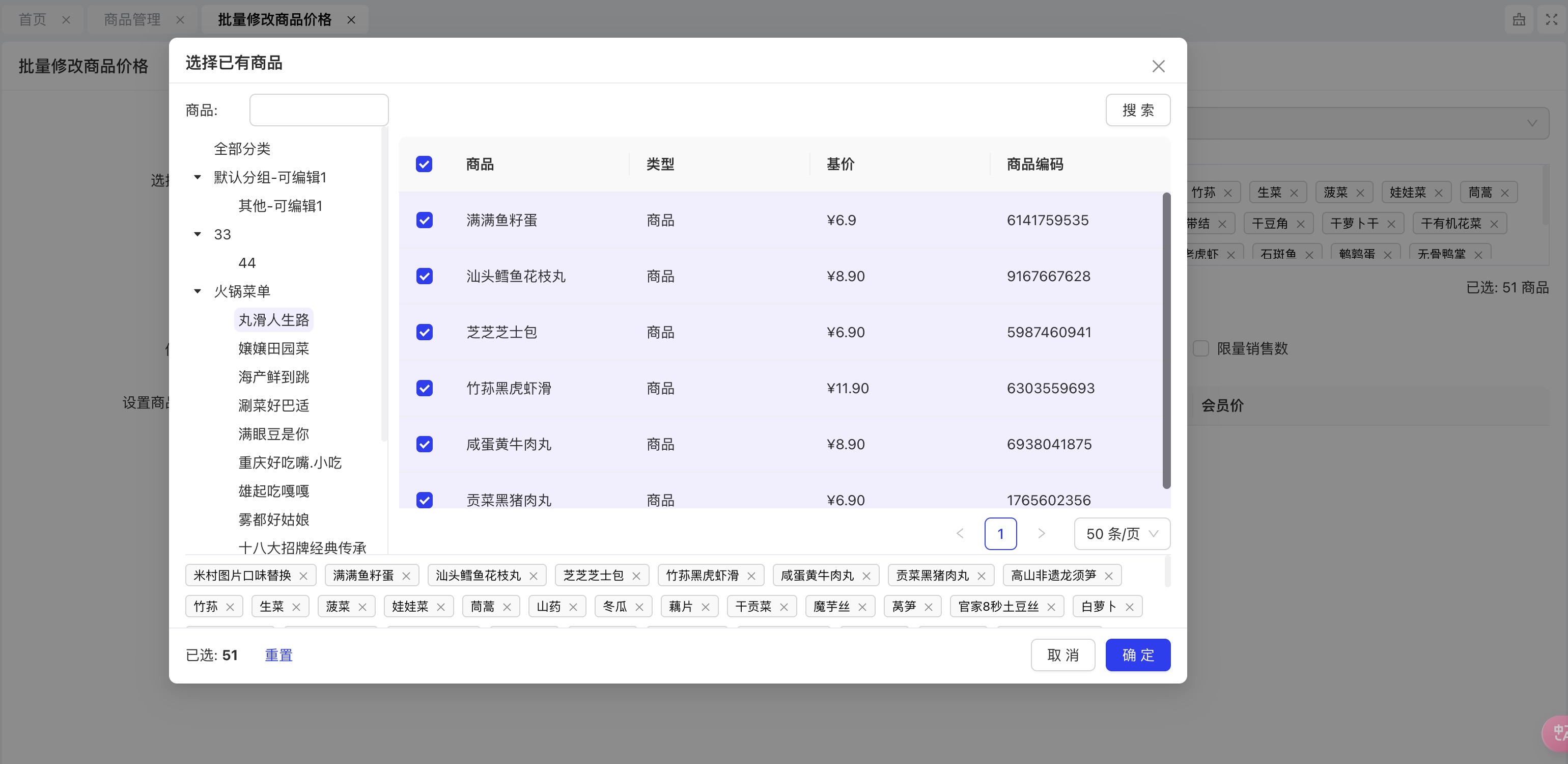1568x764 pixels.
Task: Select 全部分类 in the category tree
Action: (x=242, y=149)
